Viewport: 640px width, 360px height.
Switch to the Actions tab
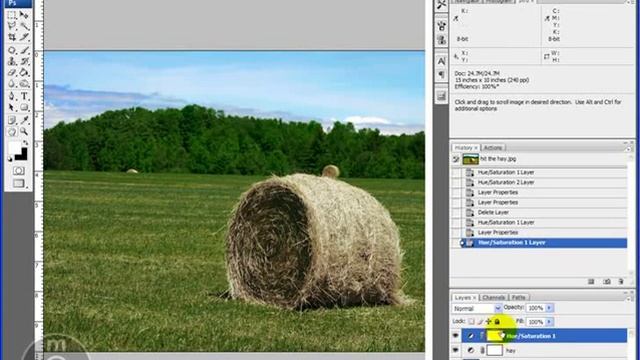(493, 148)
